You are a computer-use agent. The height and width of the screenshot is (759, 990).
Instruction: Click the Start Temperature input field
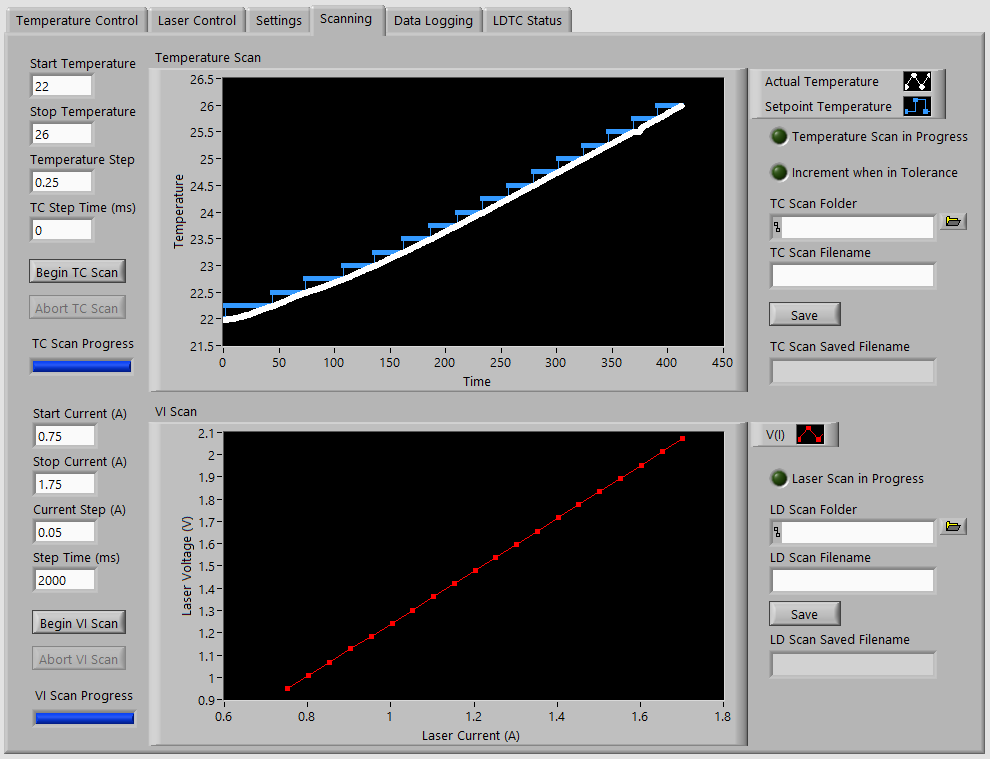61,87
